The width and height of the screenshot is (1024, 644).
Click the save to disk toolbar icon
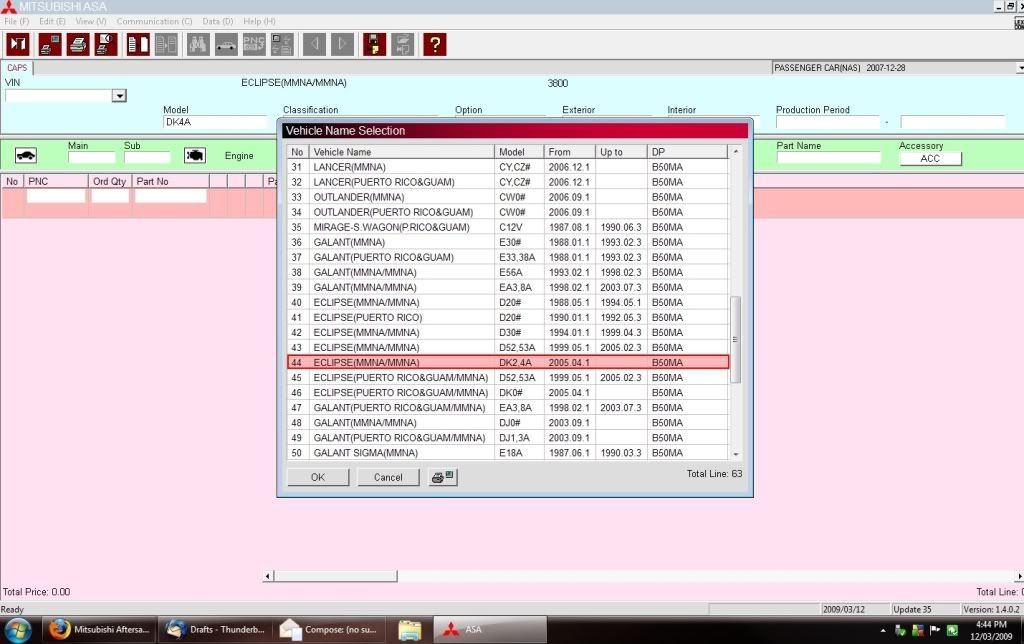point(374,44)
